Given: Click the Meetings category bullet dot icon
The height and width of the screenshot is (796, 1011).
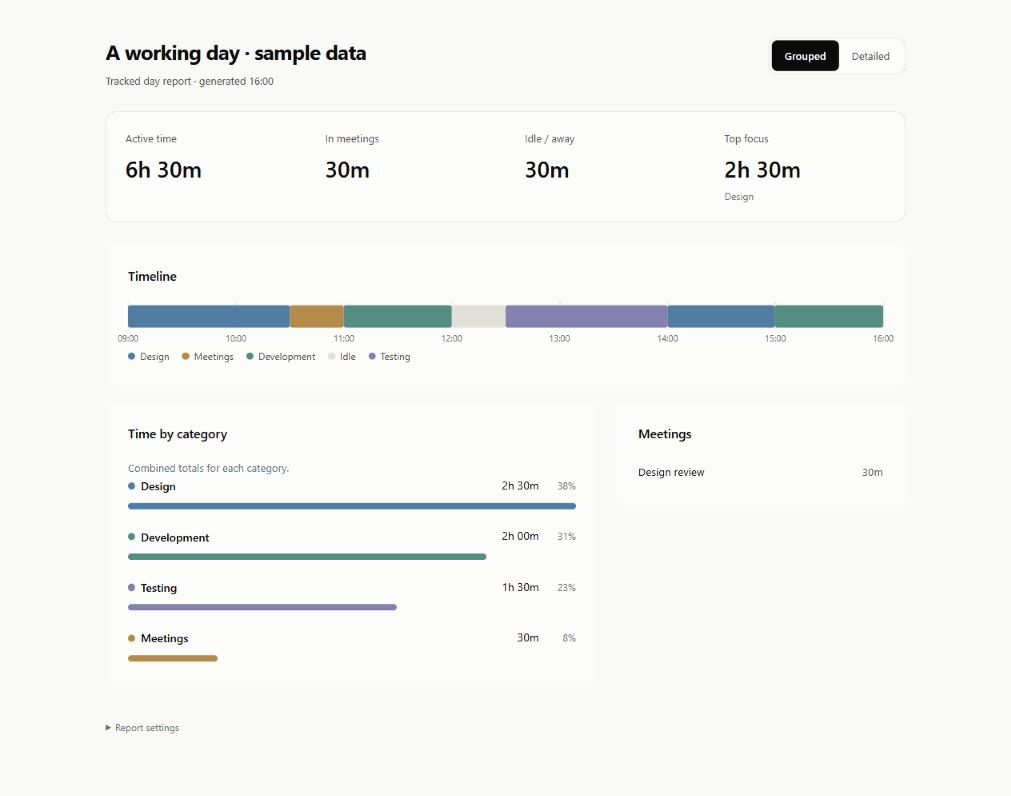Looking at the screenshot, I should point(132,638).
